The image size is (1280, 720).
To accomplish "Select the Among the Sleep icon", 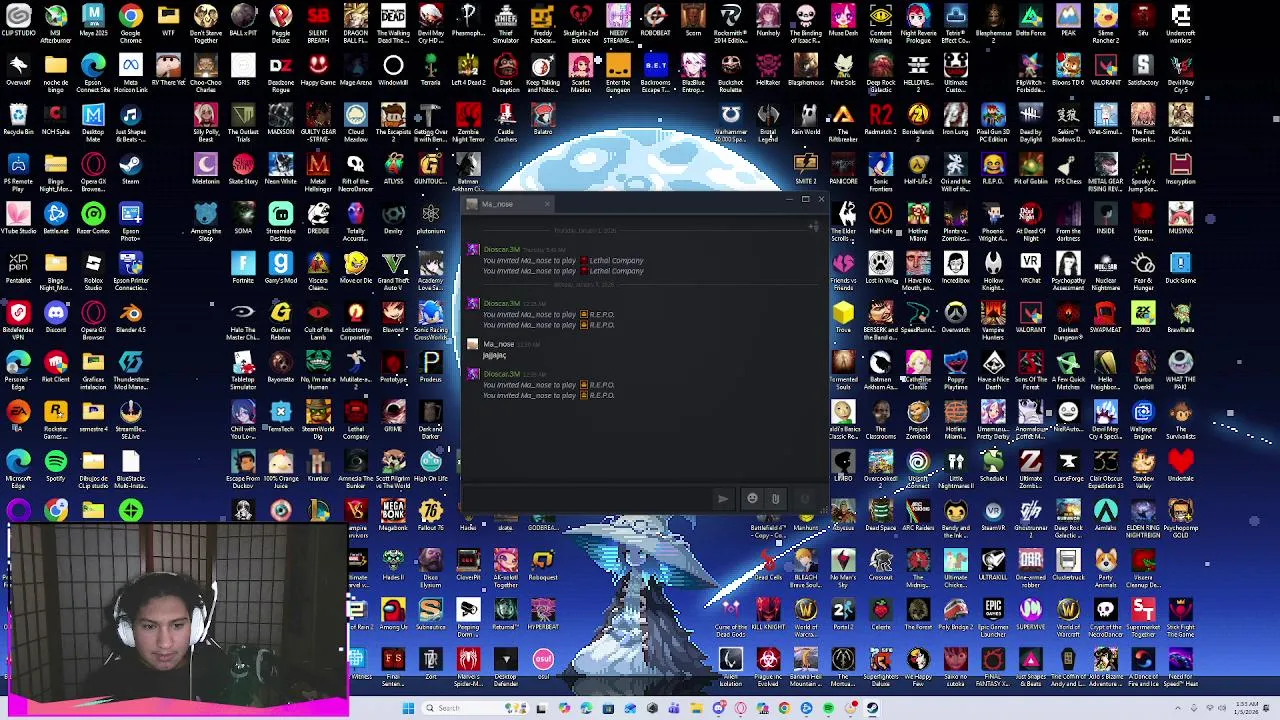I will [206, 219].
